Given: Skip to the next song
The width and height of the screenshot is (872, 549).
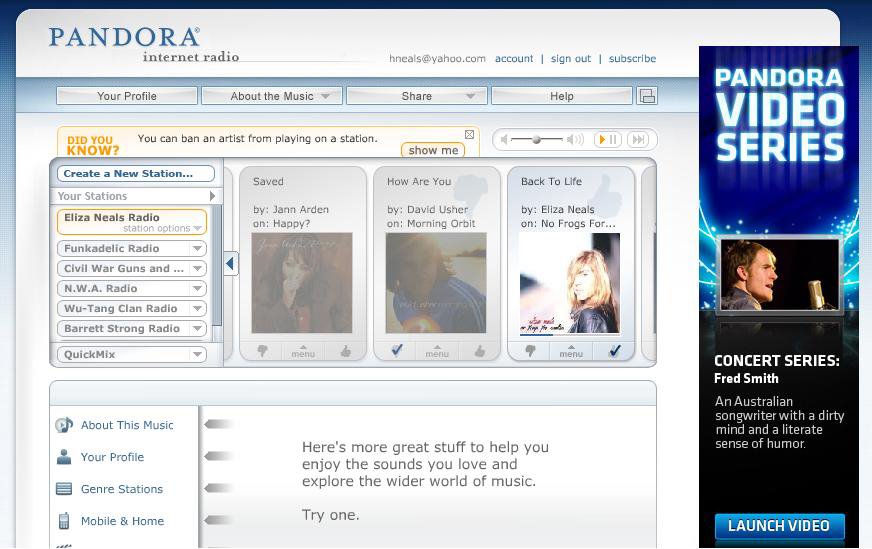Looking at the screenshot, I should [638, 140].
